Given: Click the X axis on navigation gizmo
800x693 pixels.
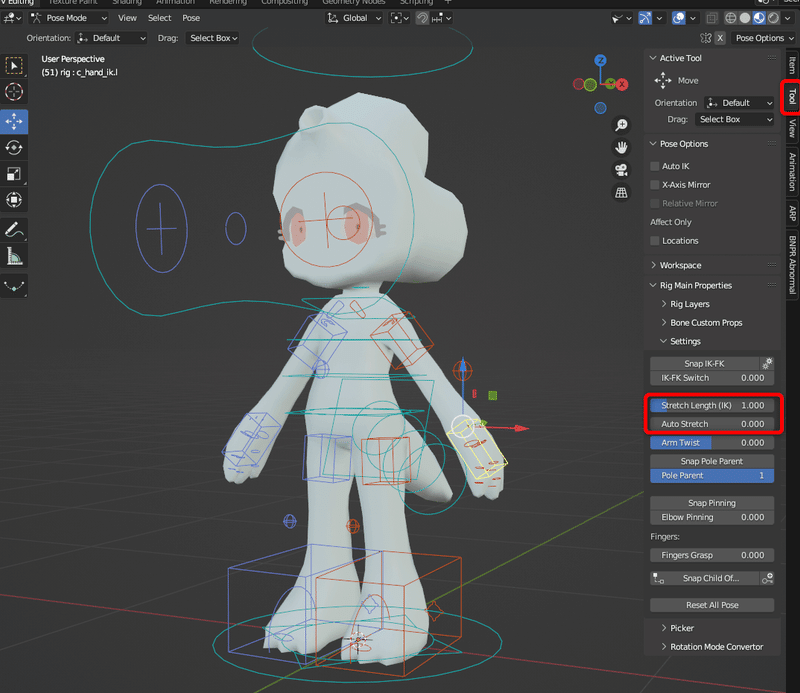Looking at the screenshot, I should coord(621,85).
